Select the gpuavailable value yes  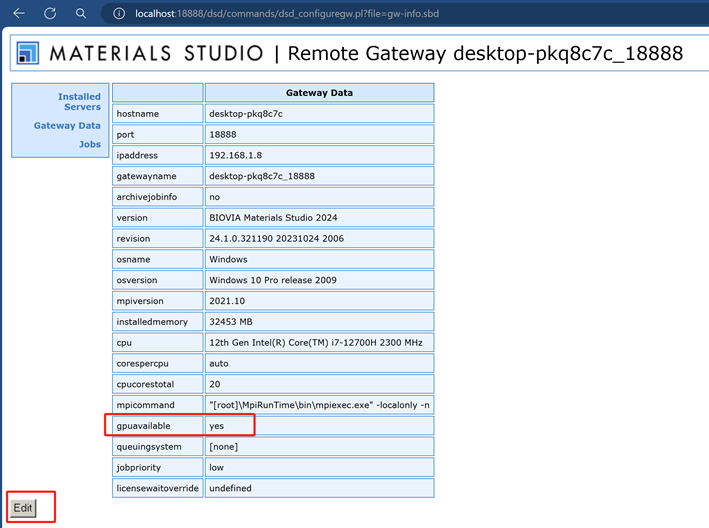(319, 425)
